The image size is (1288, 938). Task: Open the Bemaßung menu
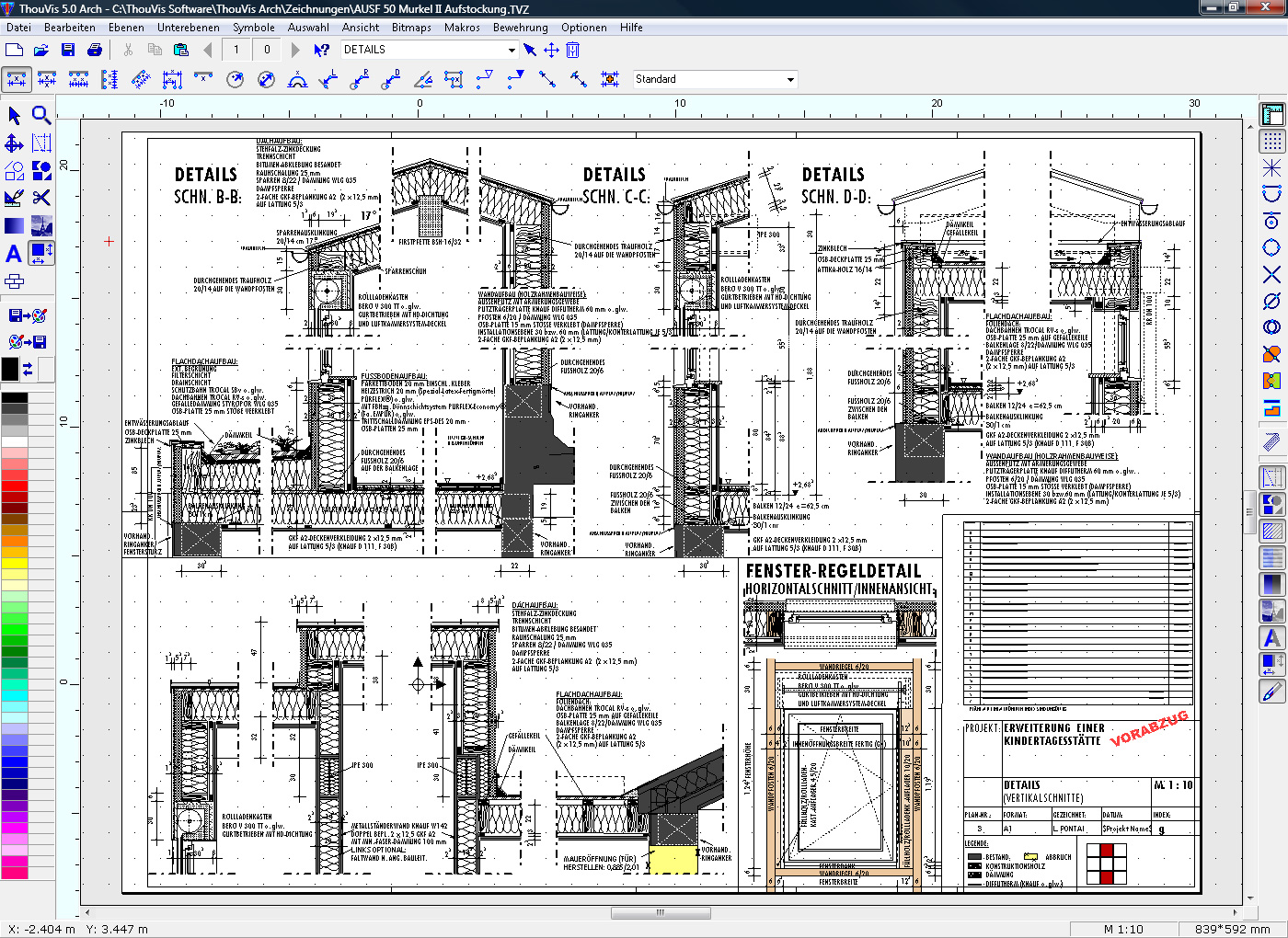click(520, 28)
